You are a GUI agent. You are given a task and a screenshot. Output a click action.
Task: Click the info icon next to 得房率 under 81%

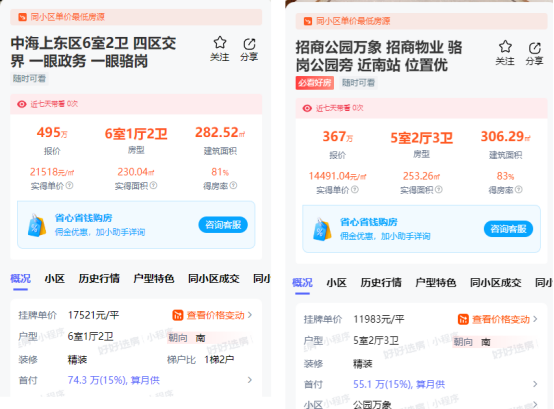(234, 185)
